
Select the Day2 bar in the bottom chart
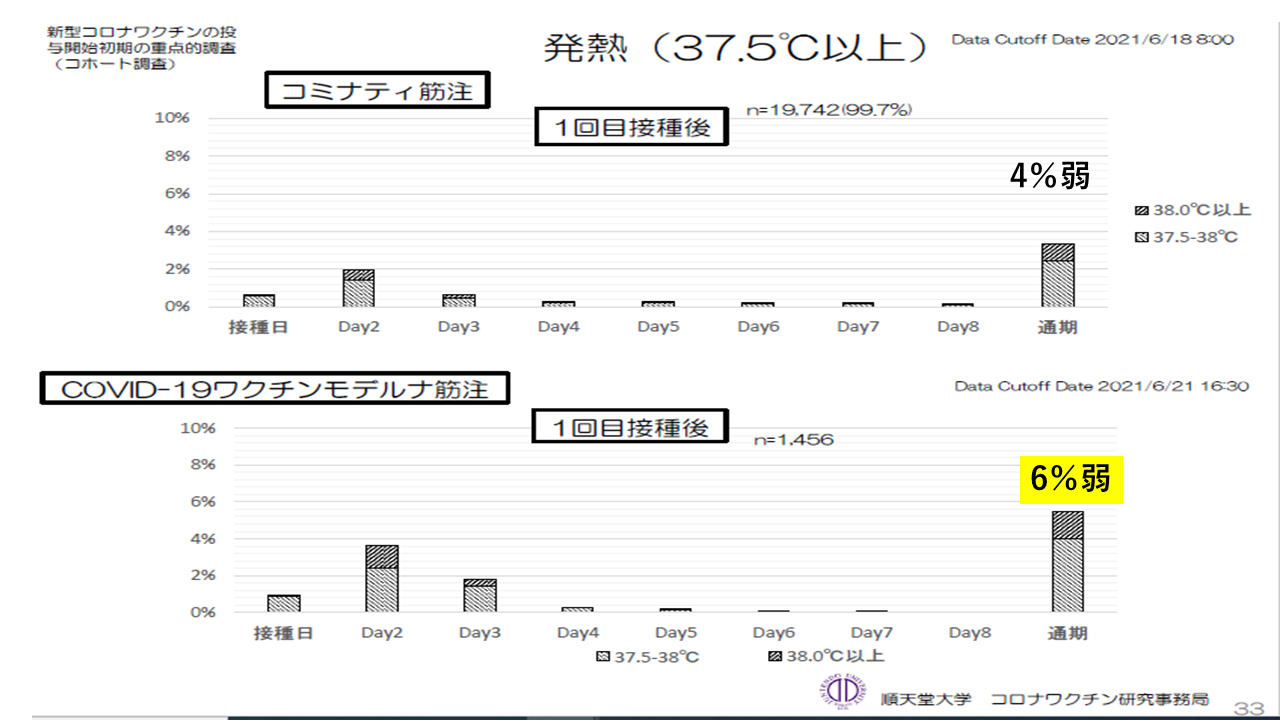click(x=381, y=579)
